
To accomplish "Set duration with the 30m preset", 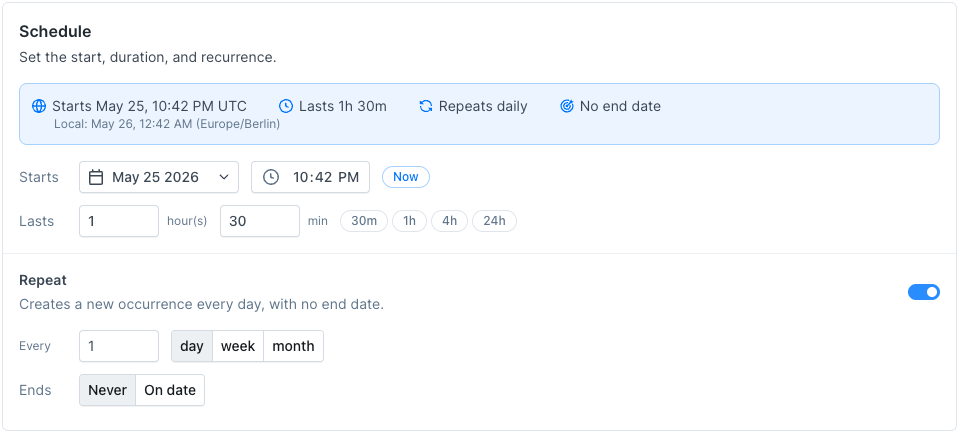I will coord(364,221).
